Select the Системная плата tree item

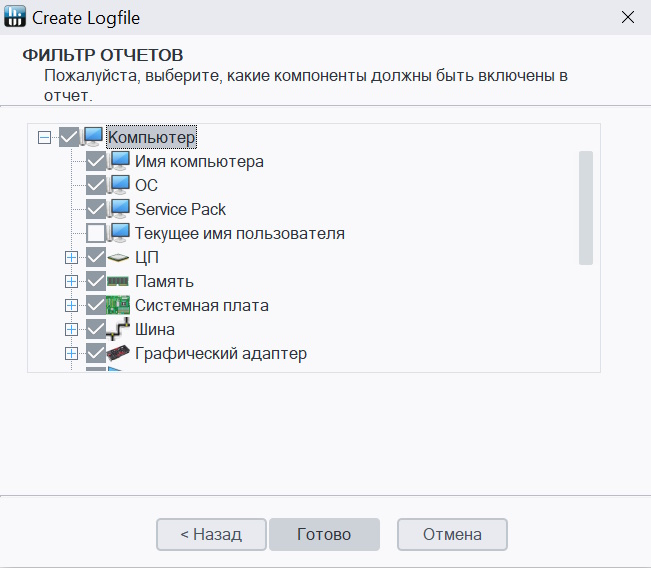[x=201, y=305]
